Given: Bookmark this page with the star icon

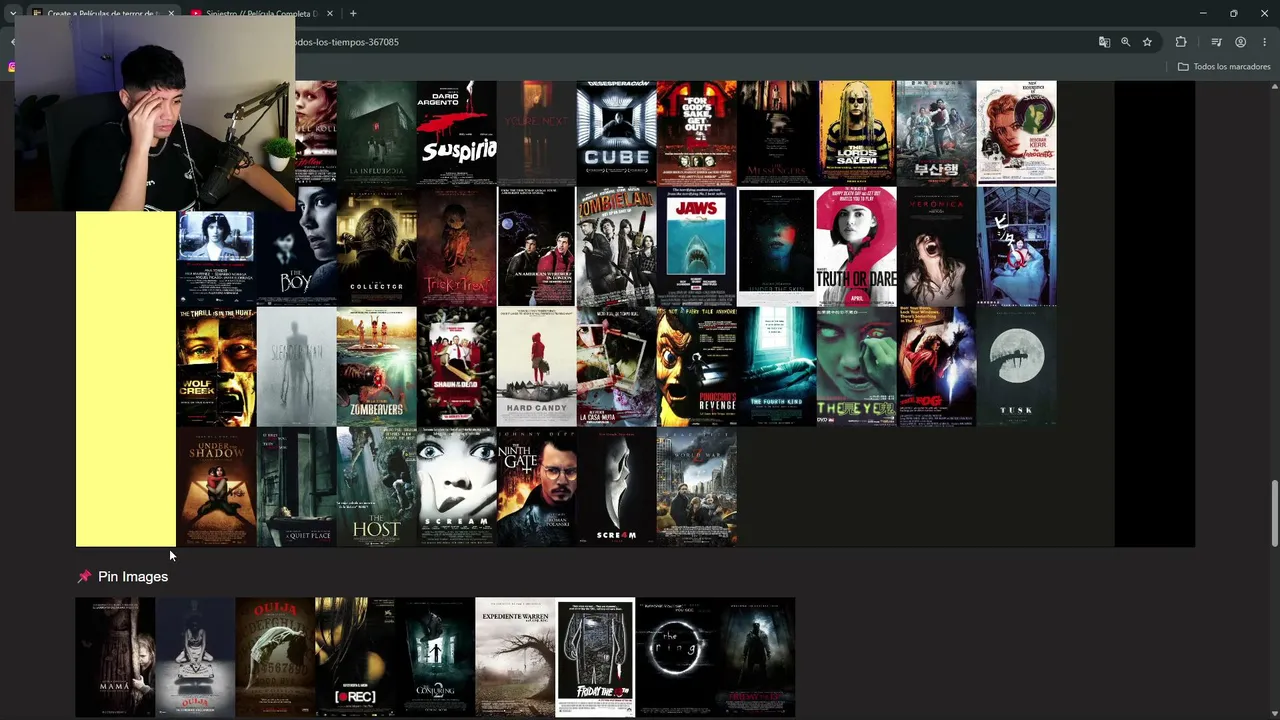Looking at the screenshot, I should [x=1147, y=42].
